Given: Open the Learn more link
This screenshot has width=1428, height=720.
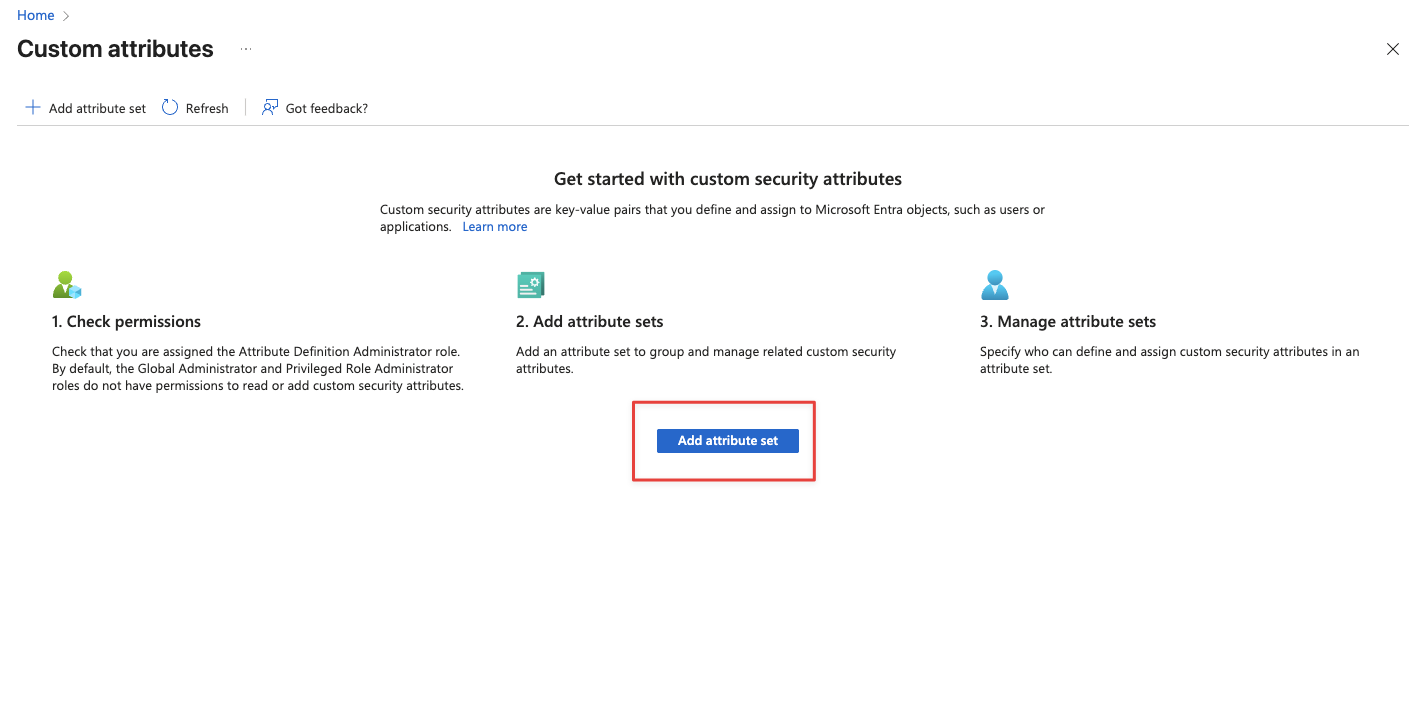Looking at the screenshot, I should tap(494, 227).
